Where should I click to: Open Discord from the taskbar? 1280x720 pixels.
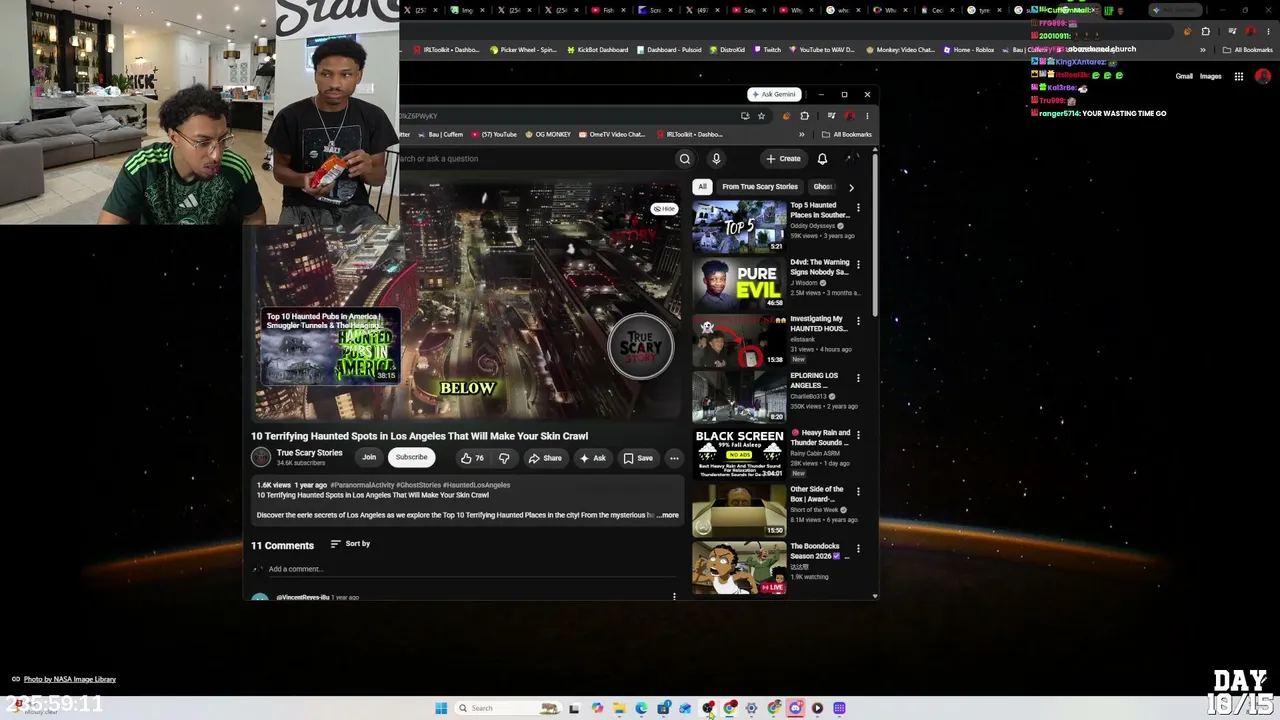[795, 708]
